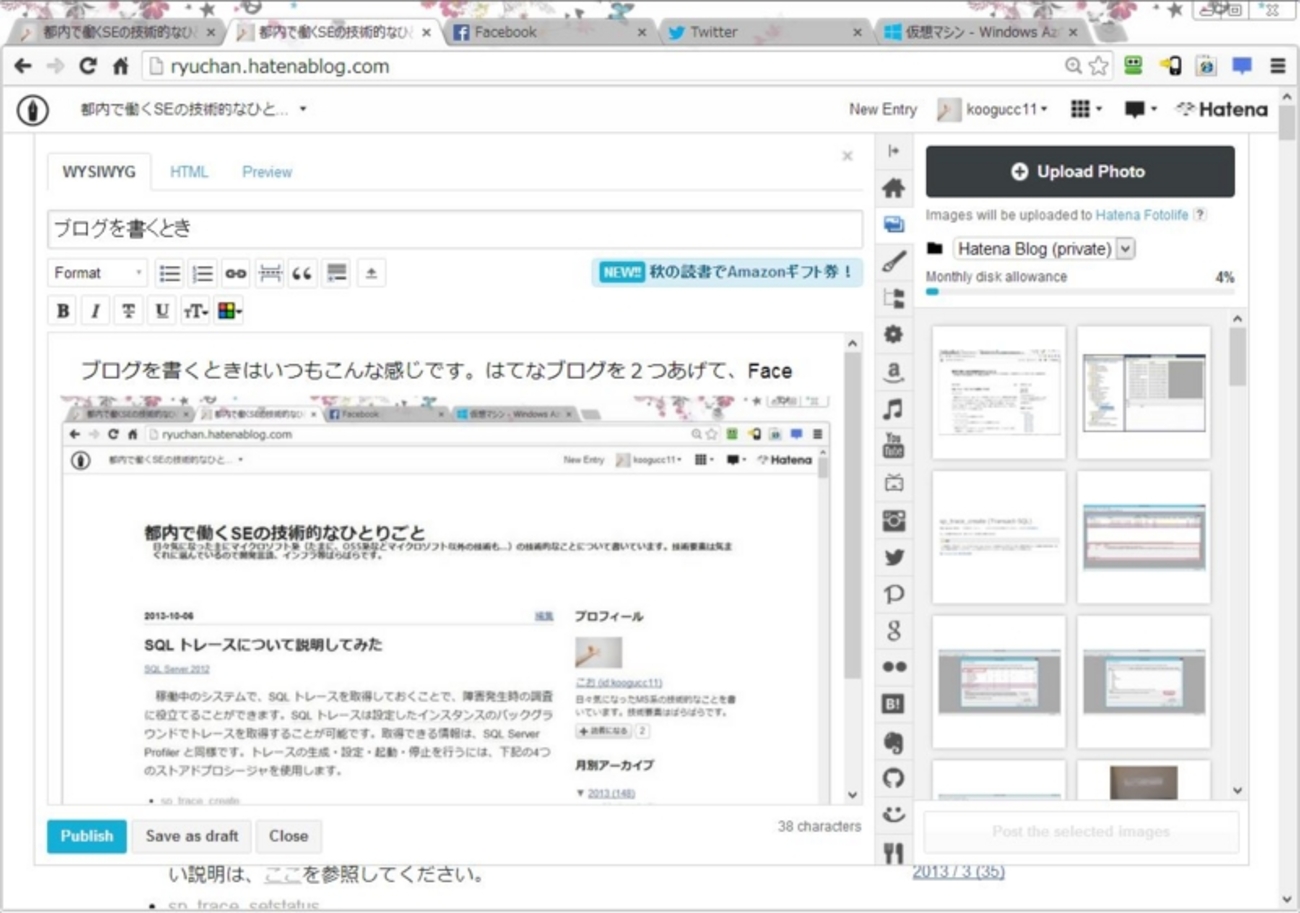The height and width of the screenshot is (913, 1300).
Task: Toggle bold formatting
Action: point(63,311)
